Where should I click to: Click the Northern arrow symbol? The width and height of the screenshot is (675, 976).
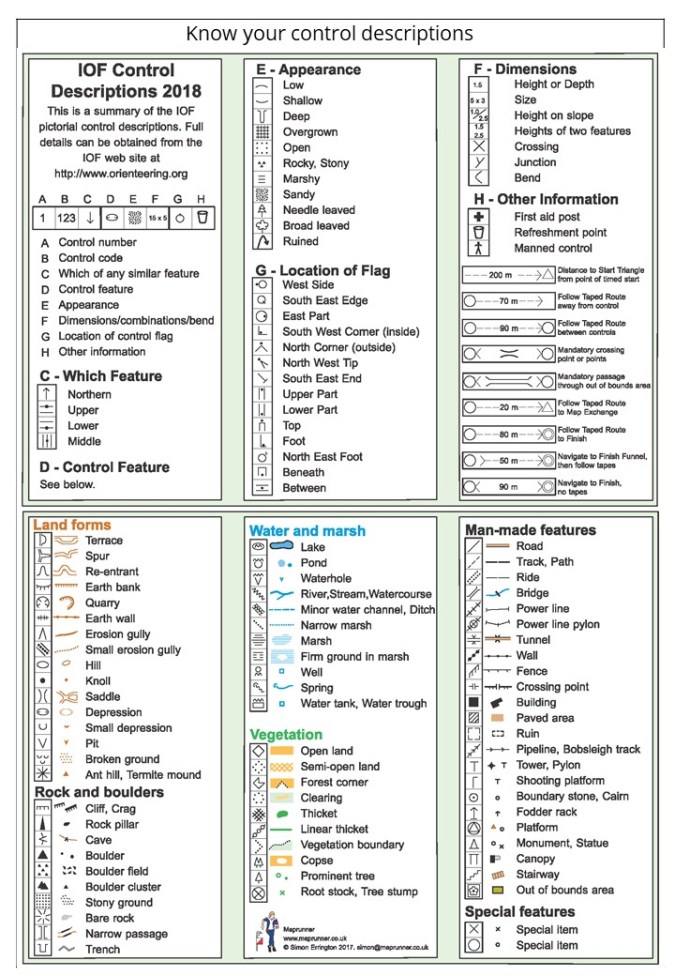(x=47, y=394)
